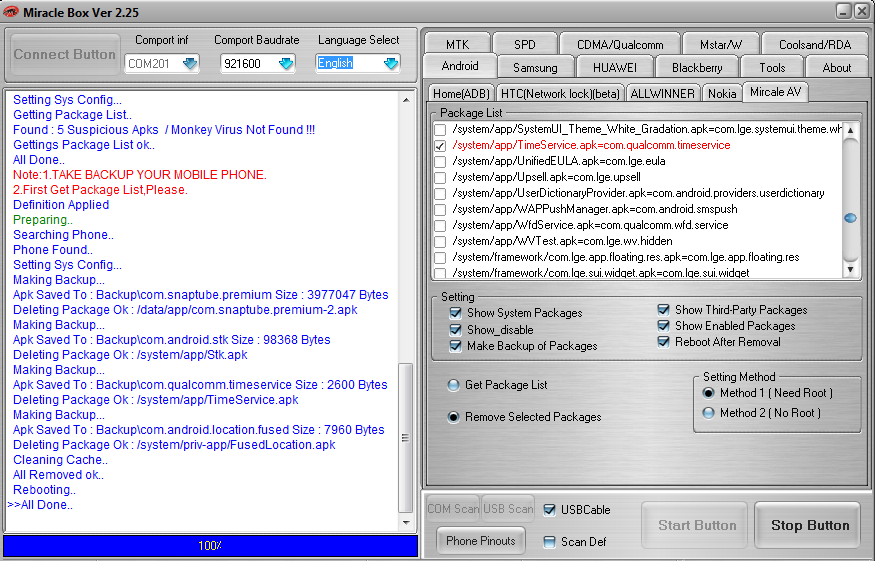Viewport: 875px width, 561px height.
Task: Toggle Make Backup of Packages checkbox
Action: pos(456,346)
